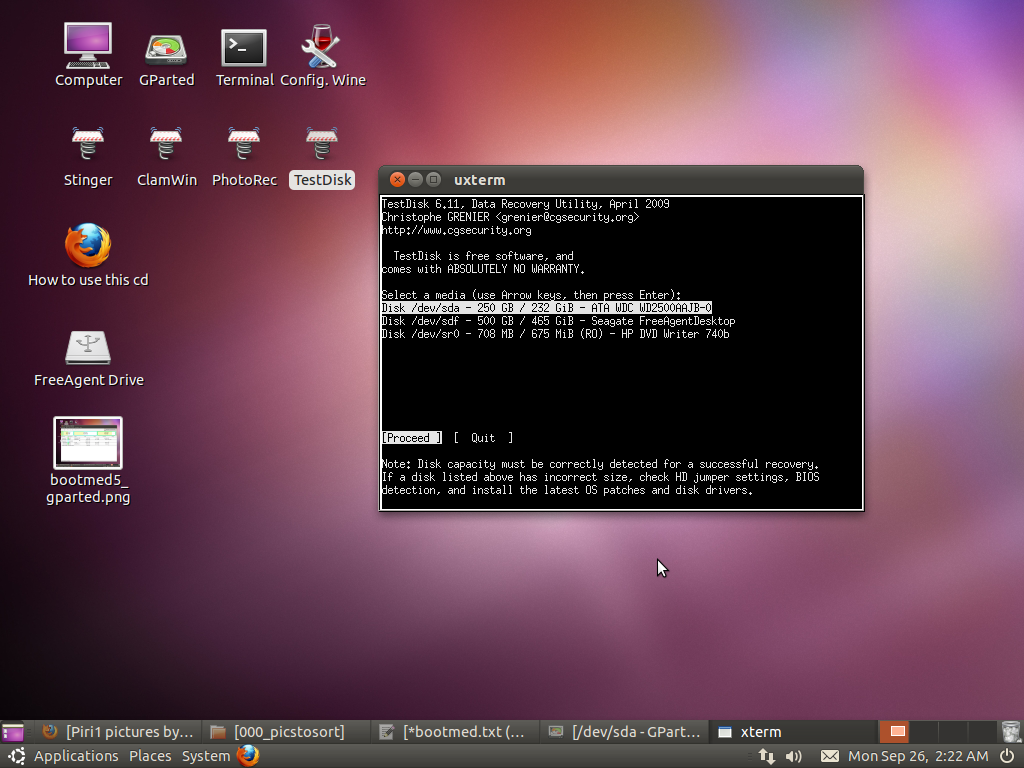This screenshot has height=768, width=1024.
Task: Switch to the '000_picstosort' taskbar window
Action: tap(285, 732)
